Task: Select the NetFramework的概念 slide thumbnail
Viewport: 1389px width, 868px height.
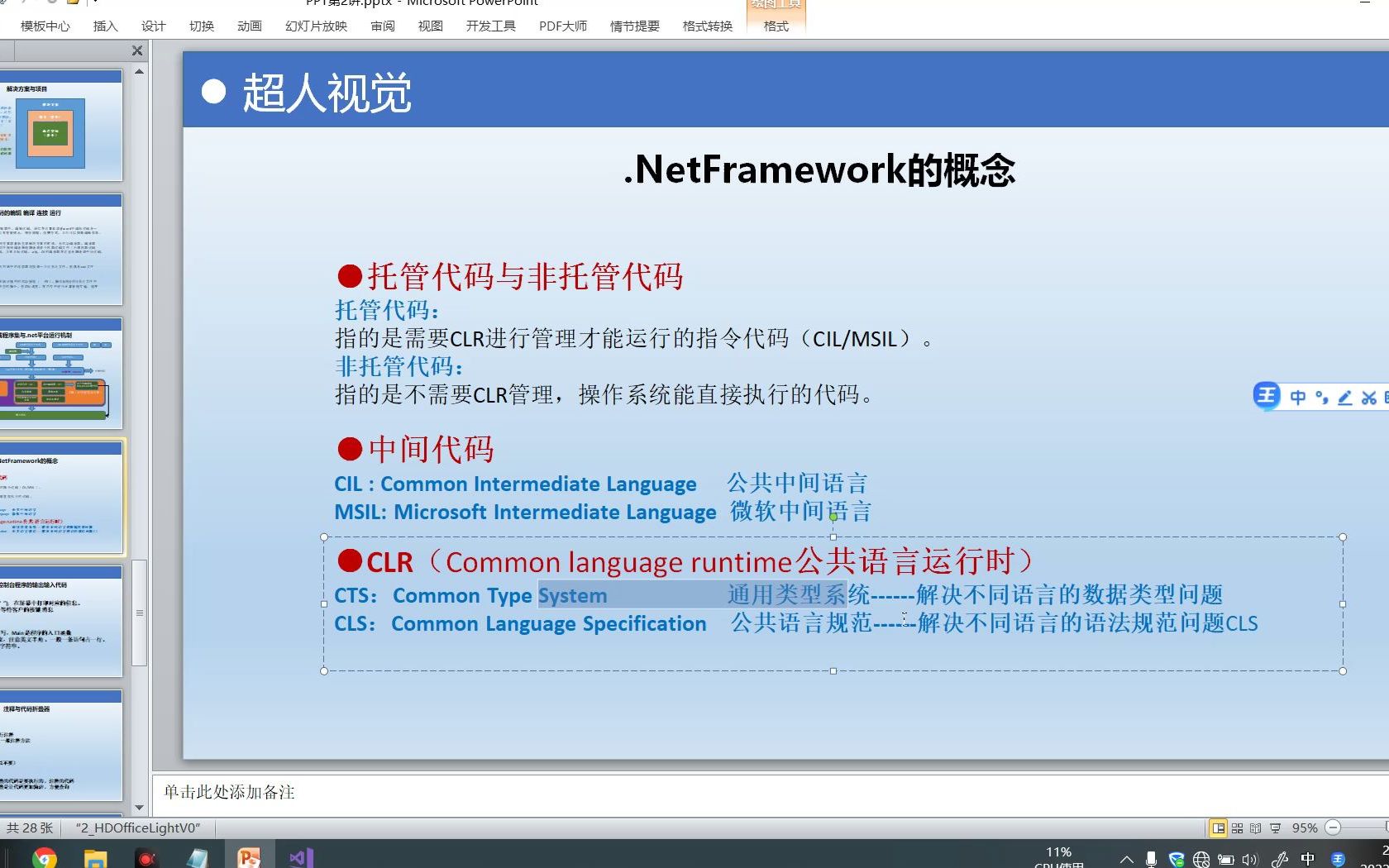Action: click(60, 498)
